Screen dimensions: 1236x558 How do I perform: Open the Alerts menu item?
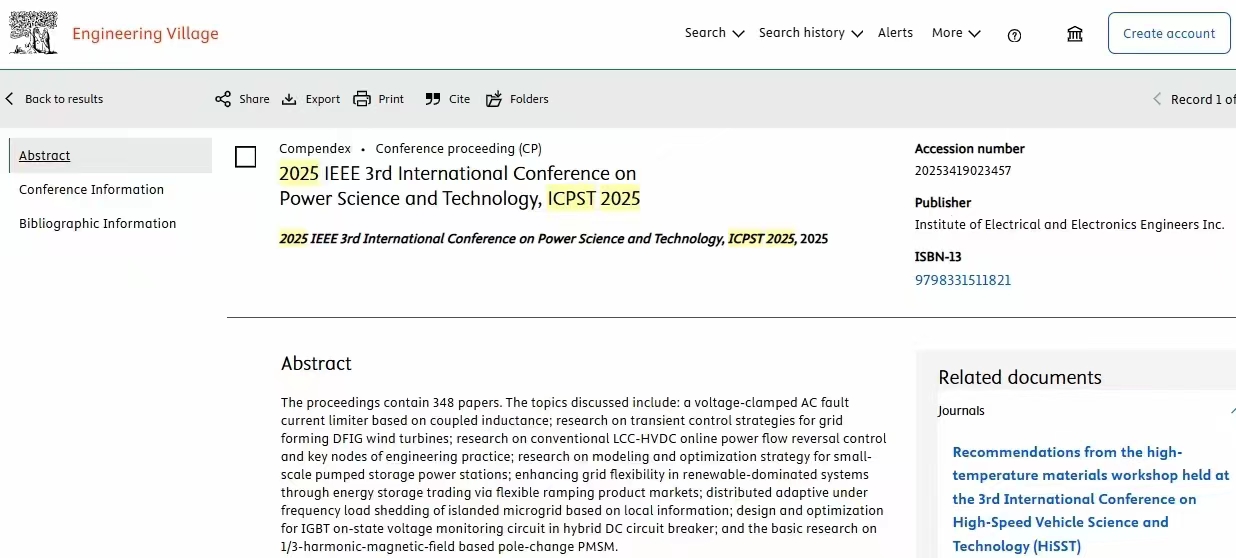pos(895,33)
